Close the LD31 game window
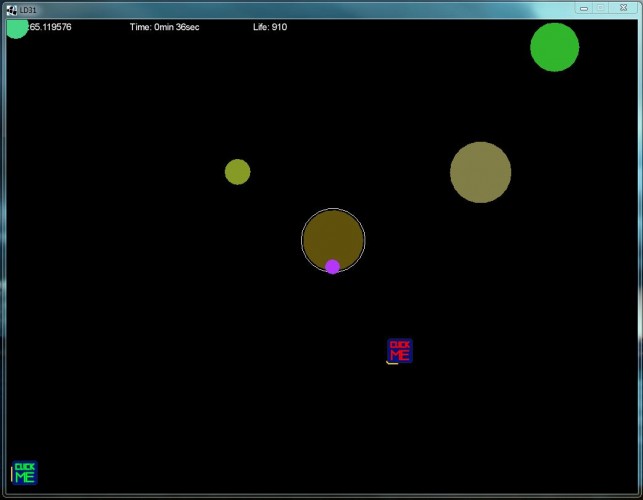Viewport: 643px width, 500px height. click(x=623, y=8)
